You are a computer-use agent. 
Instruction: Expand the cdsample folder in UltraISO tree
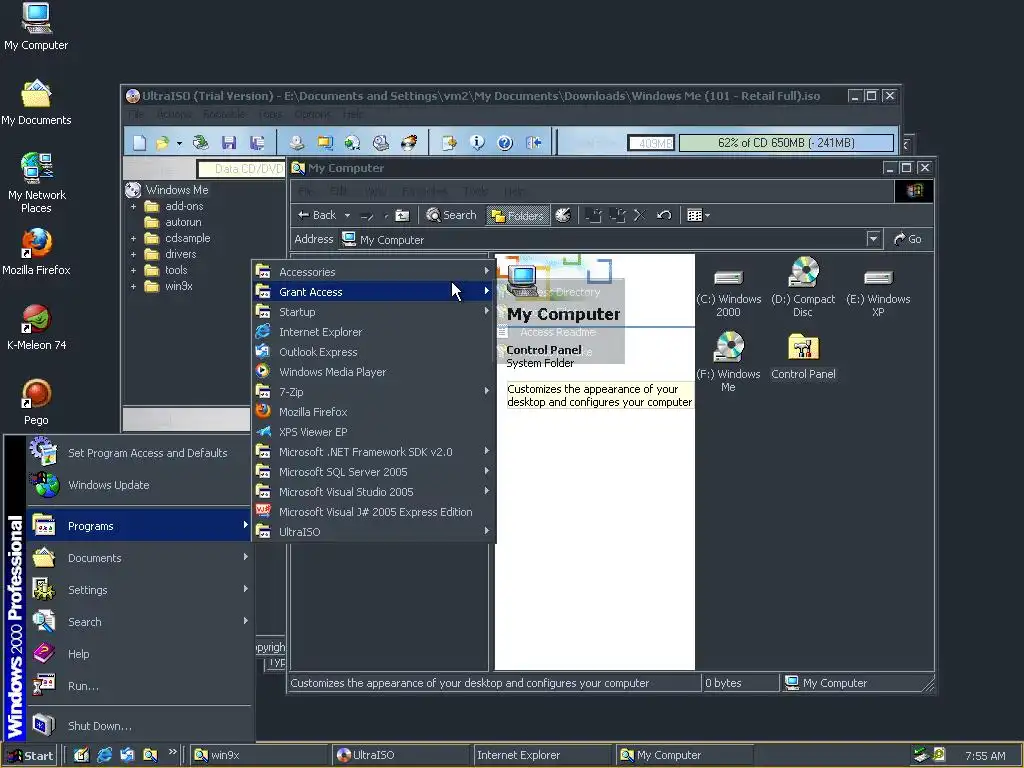[133, 238]
